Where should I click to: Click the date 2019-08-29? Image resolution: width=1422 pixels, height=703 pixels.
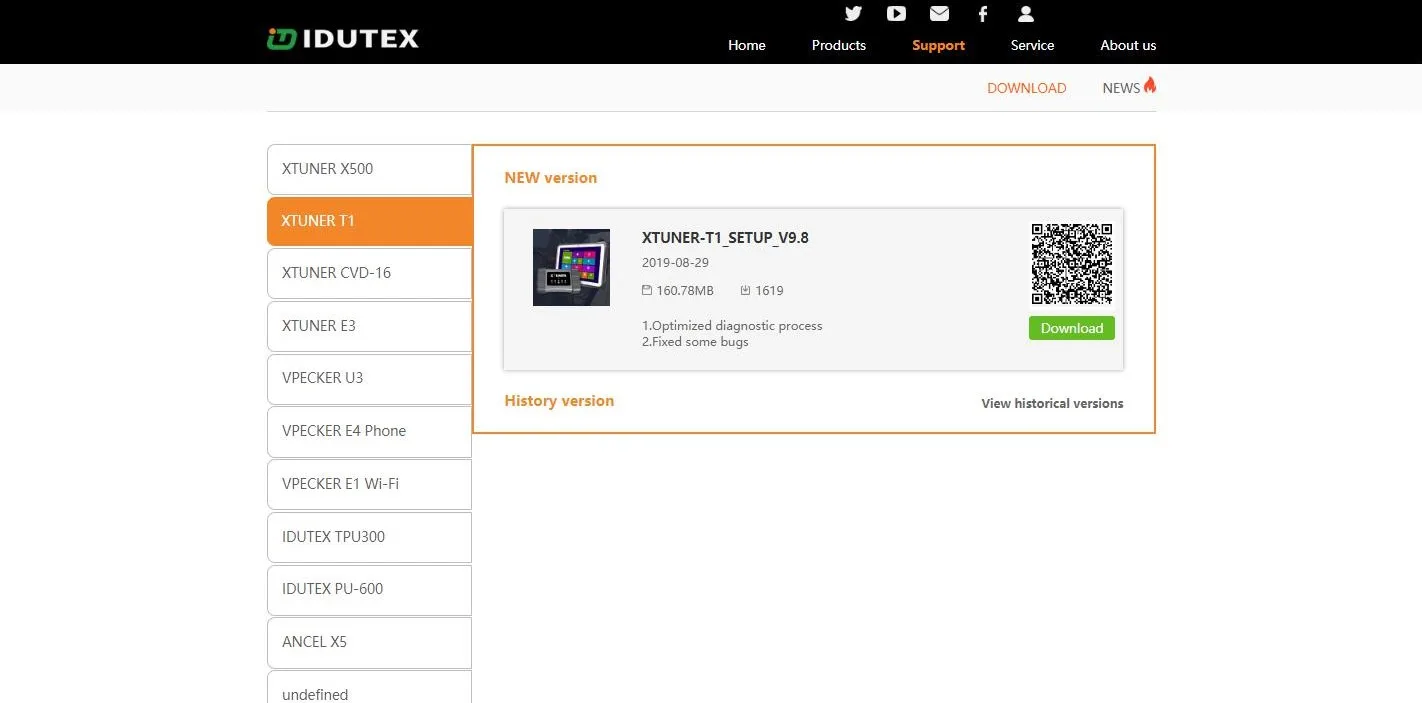click(675, 262)
